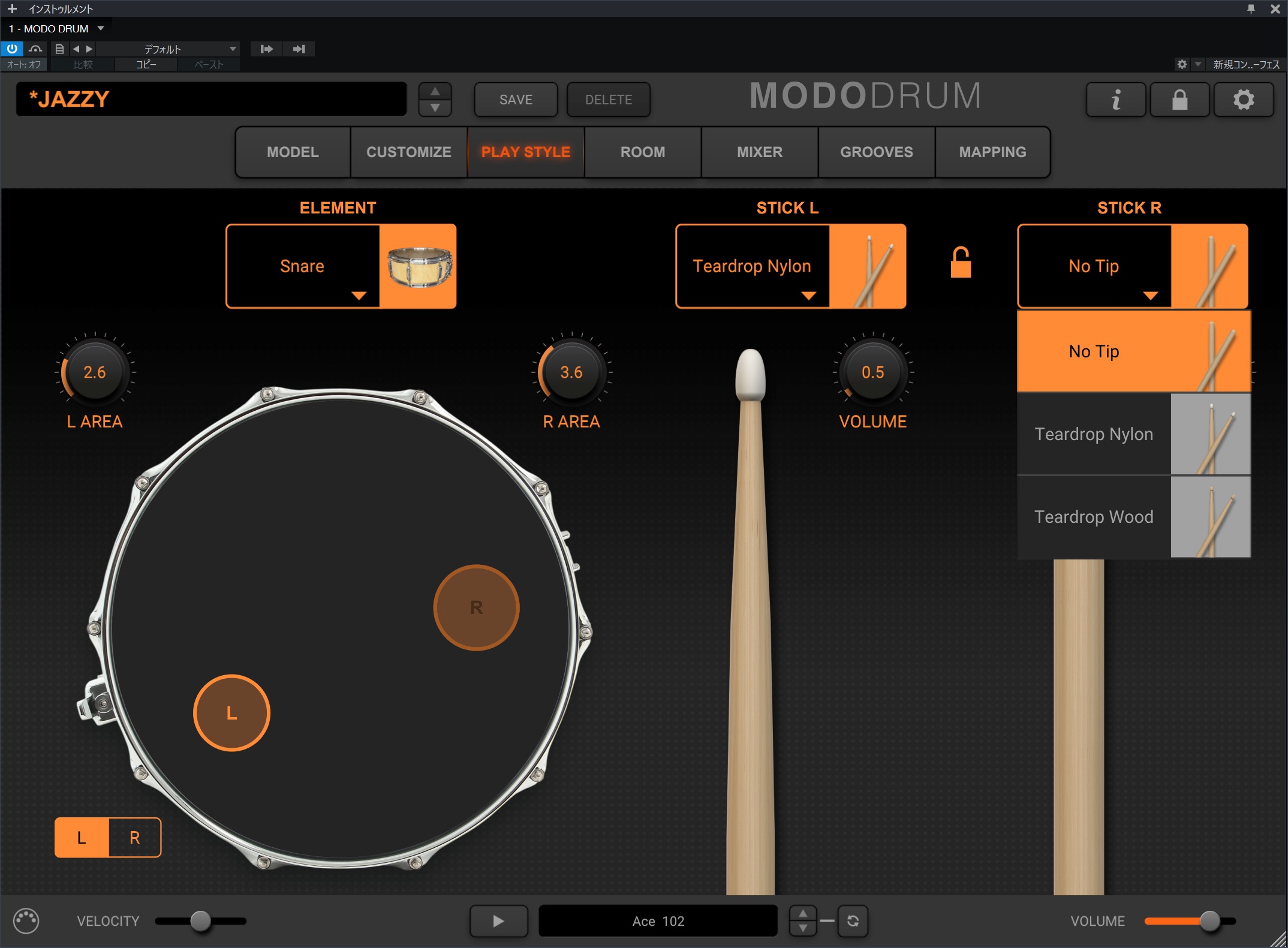
Task: Switch to the ROOM tab
Action: [643, 152]
